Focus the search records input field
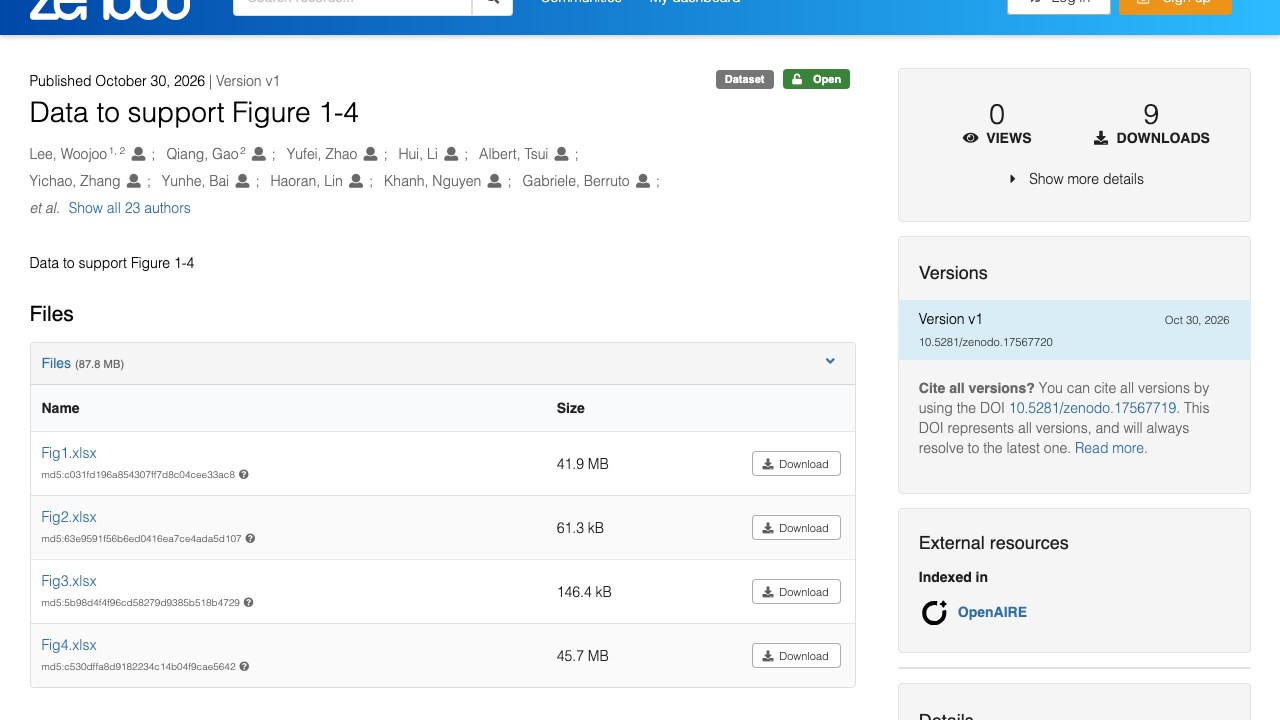 352,3
